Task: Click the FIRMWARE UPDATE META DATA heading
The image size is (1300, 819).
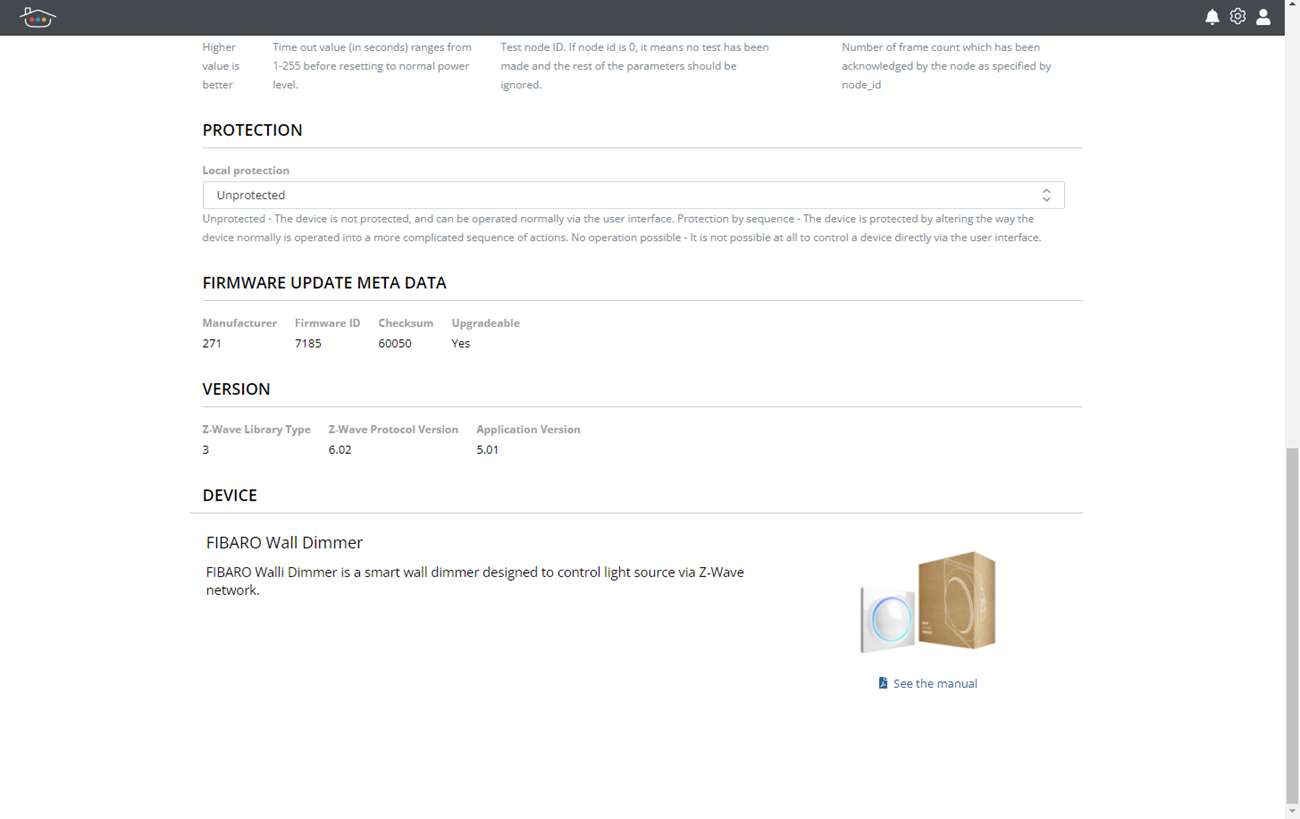Action: [324, 283]
